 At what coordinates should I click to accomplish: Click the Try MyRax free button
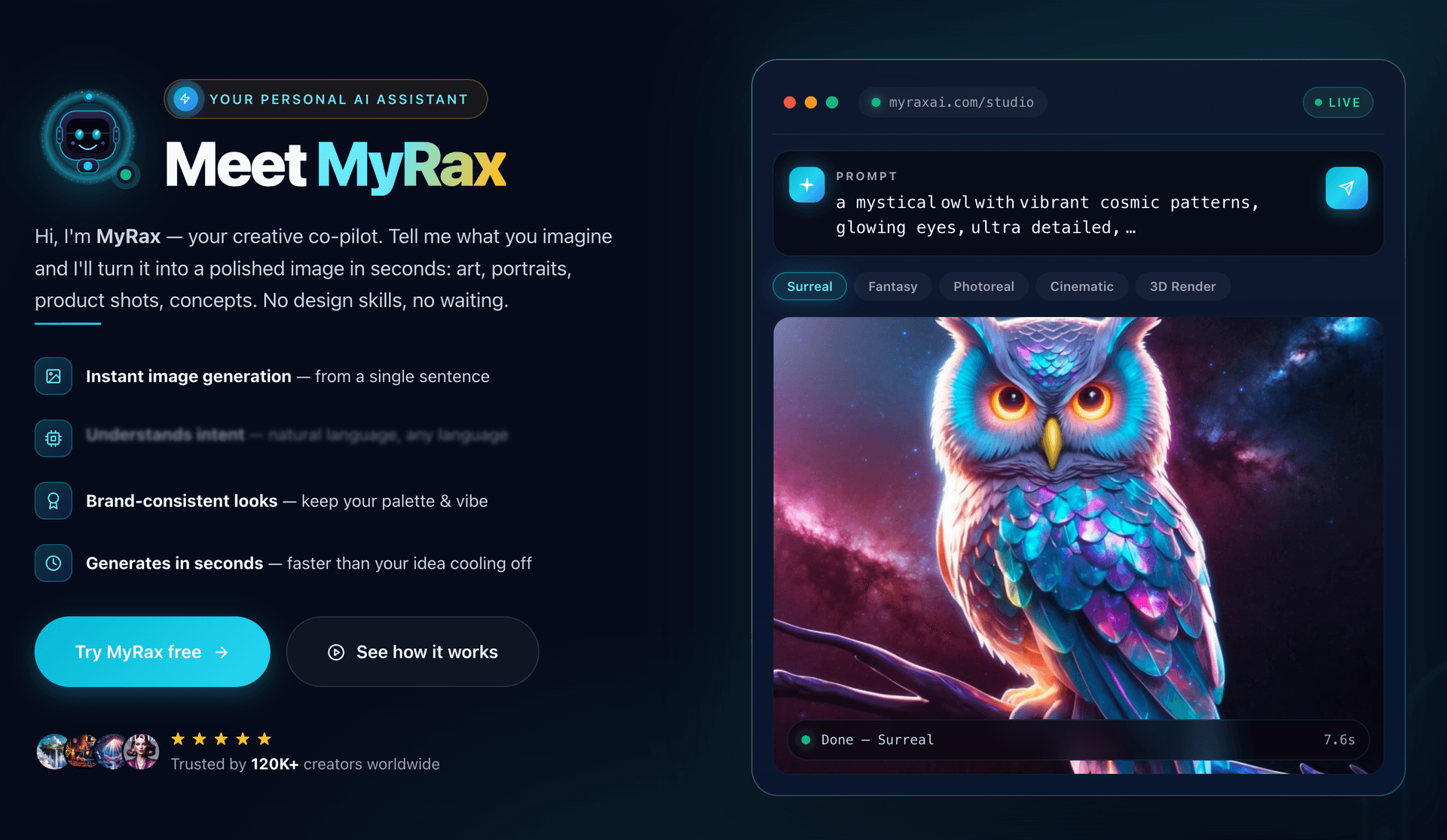(152, 652)
